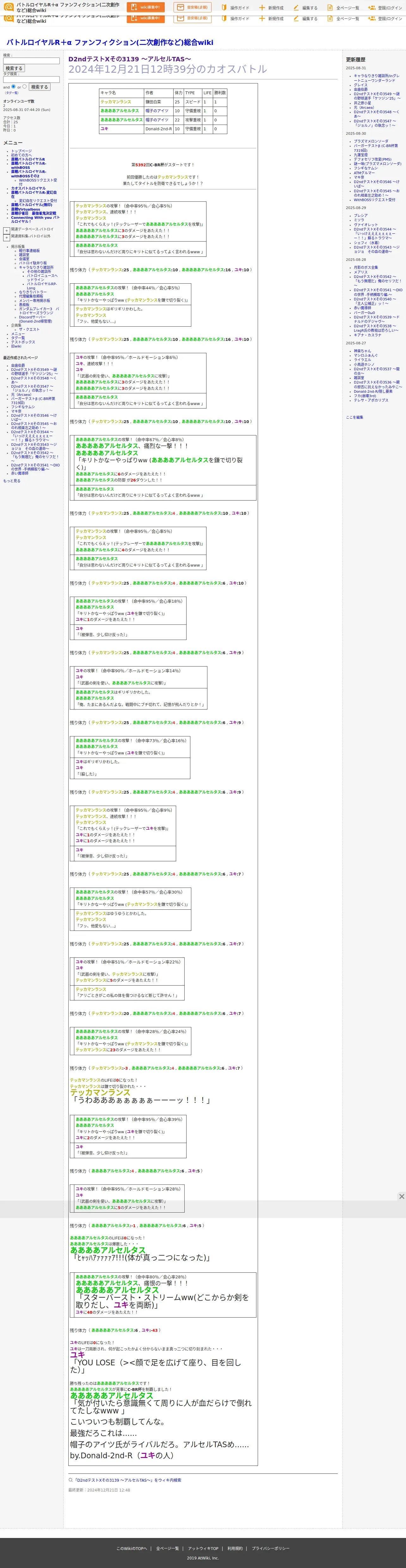
Task: Open テストボックス in the left menu
Action: (x=23, y=342)
